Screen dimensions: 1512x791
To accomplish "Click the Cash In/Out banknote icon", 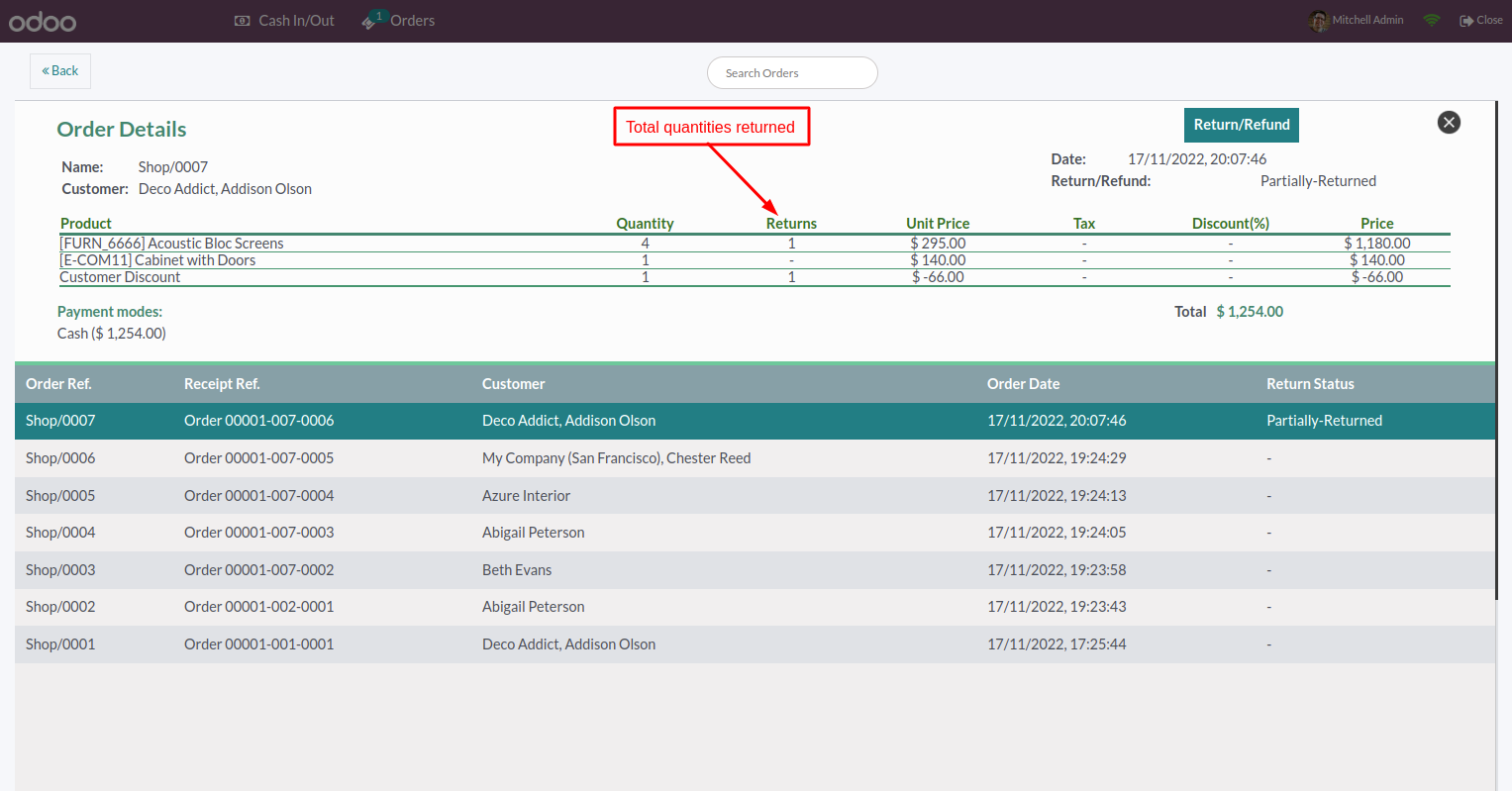I will pos(242,21).
